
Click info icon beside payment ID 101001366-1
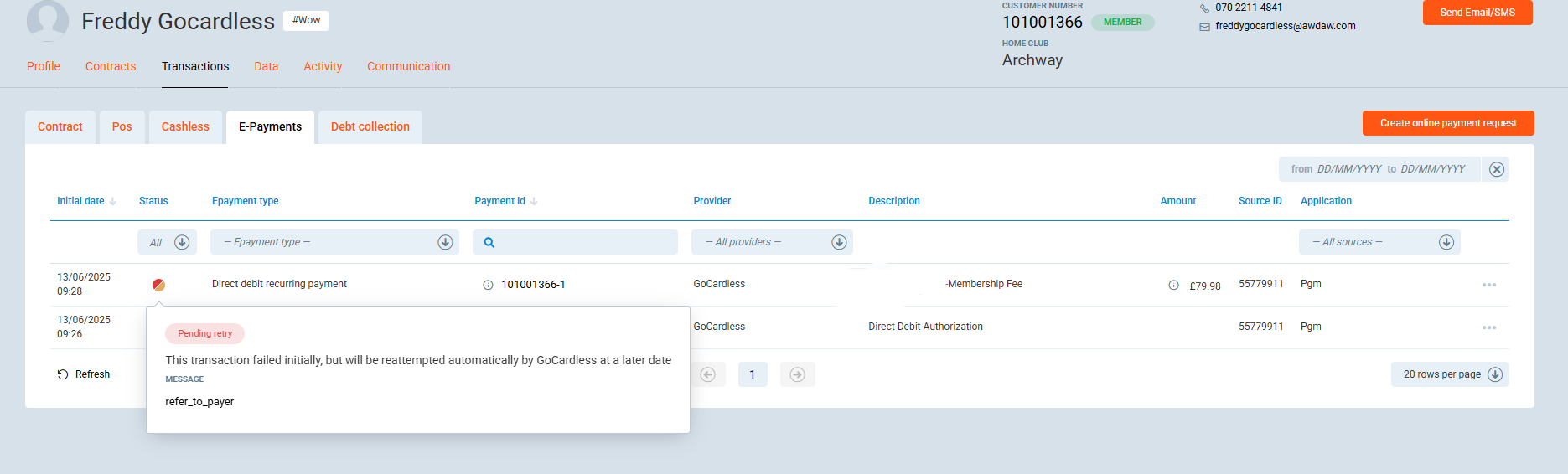point(488,285)
